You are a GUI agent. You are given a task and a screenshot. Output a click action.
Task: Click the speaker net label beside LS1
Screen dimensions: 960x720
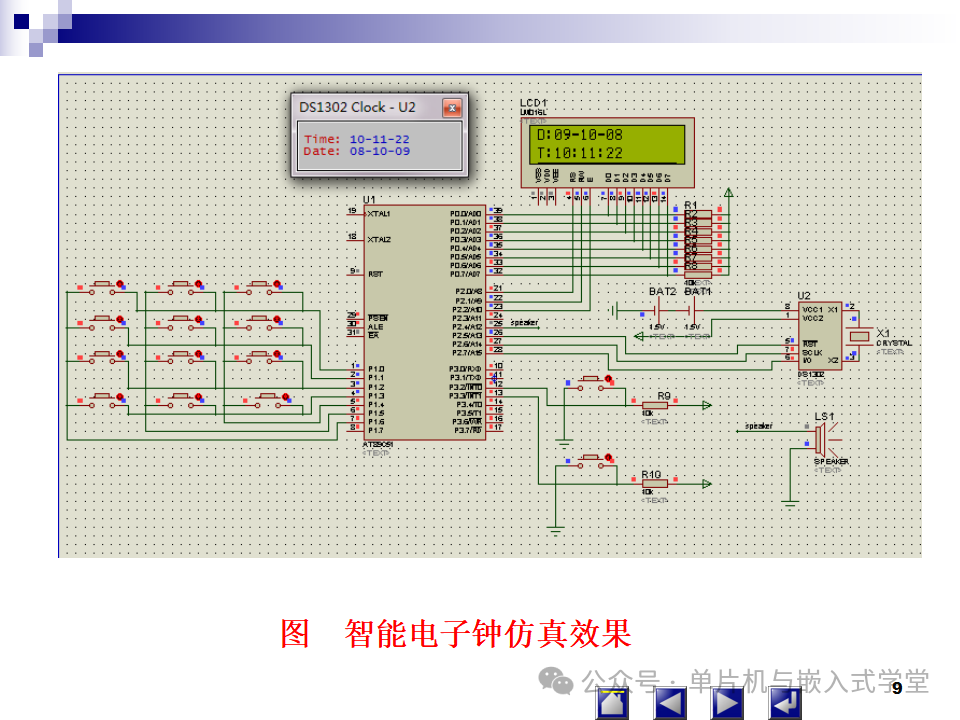pos(759,426)
